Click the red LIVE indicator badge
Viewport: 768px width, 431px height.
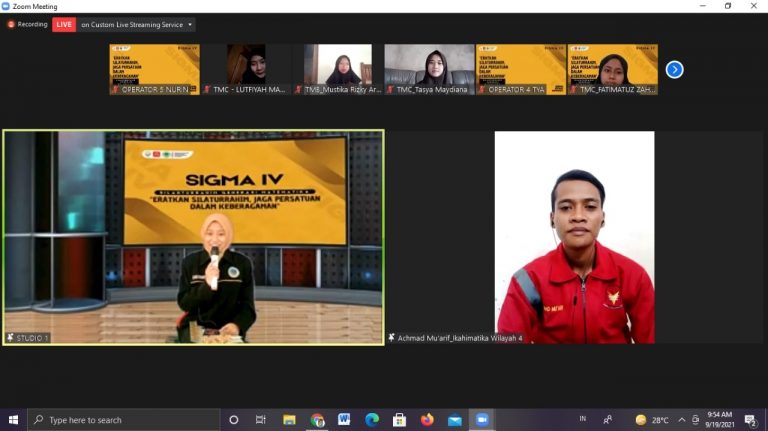(x=64, y=24)
